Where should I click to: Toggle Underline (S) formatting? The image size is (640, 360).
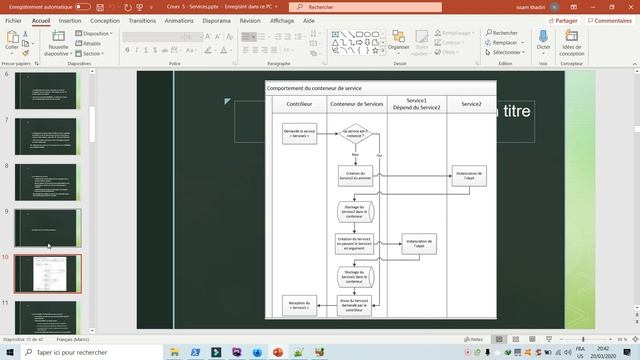146,50
